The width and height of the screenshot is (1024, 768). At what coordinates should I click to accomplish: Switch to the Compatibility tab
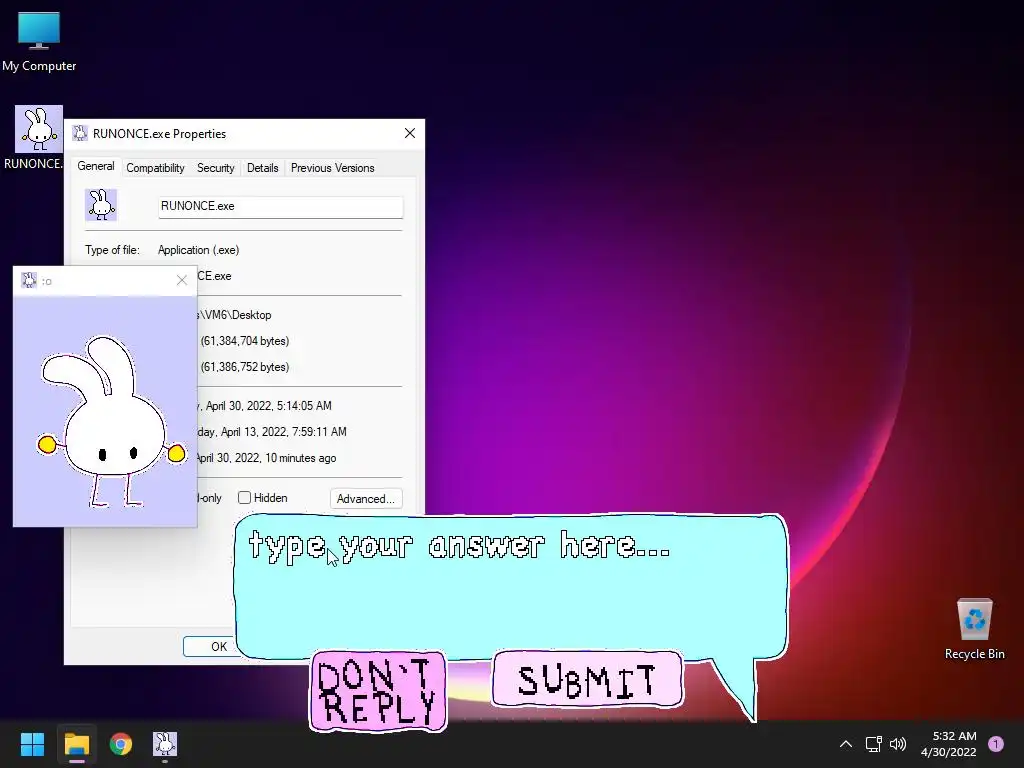pos(155,168)
